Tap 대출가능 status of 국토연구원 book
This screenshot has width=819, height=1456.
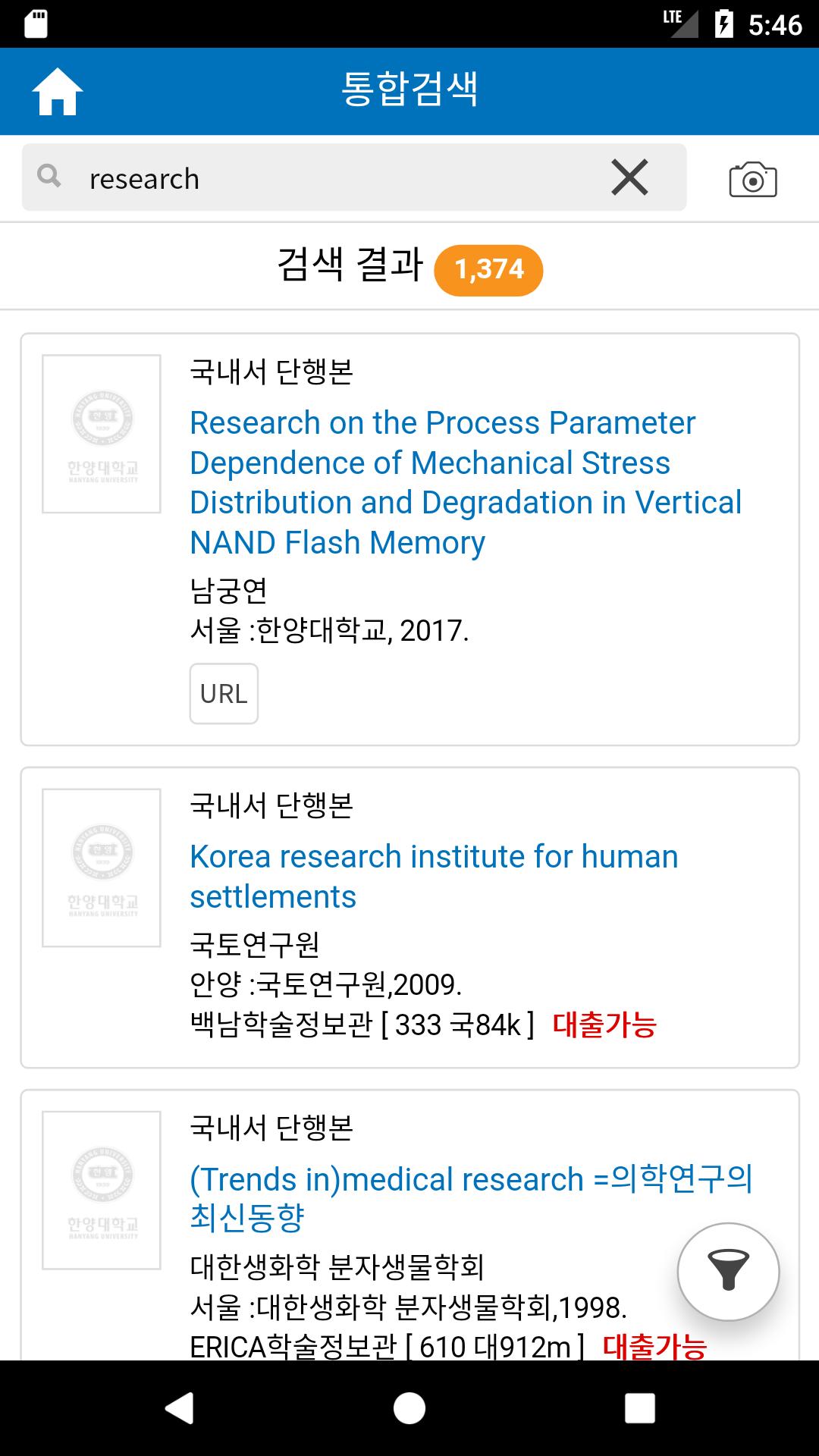pyautogui.click(x=604, y=1025)
